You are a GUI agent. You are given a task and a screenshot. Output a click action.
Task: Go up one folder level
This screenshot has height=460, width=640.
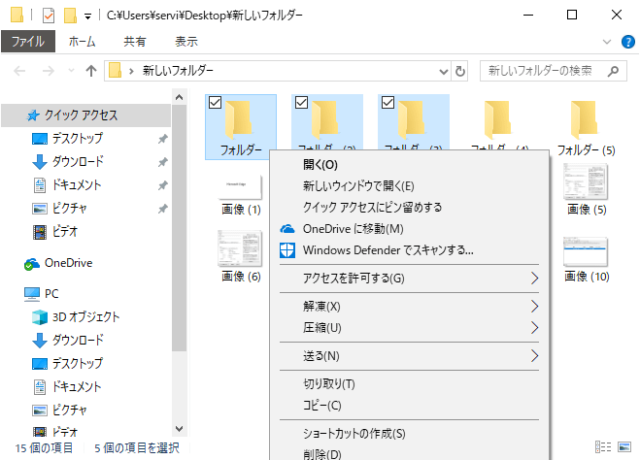(x=91, y=71)
